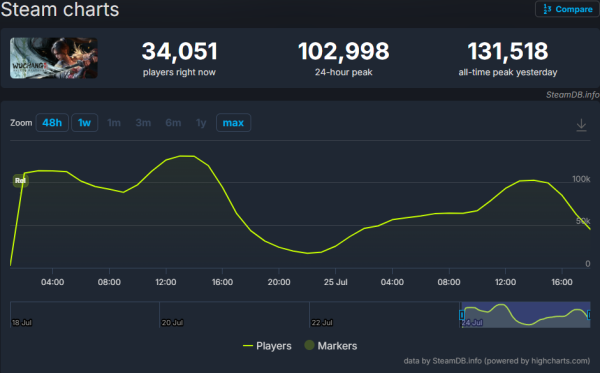This screenshot has height=373, width=600.
Task: Click highlighted navigator window selection
Action: 526,314
